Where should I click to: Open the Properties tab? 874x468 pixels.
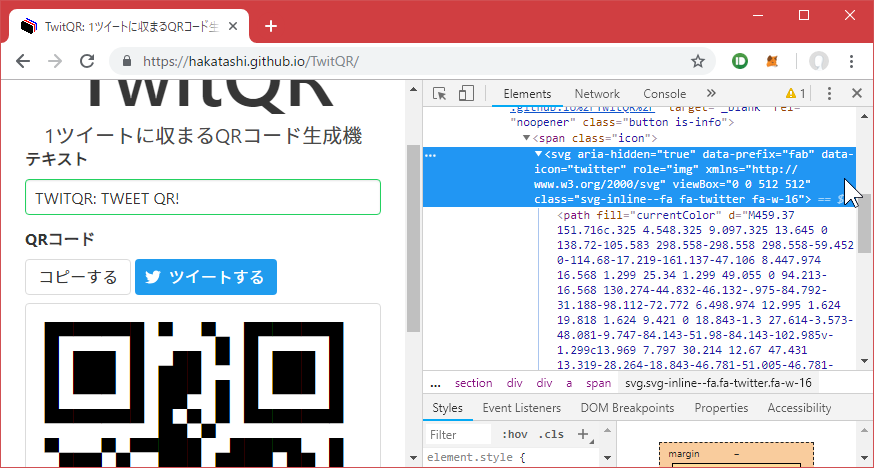click(721, 408)
